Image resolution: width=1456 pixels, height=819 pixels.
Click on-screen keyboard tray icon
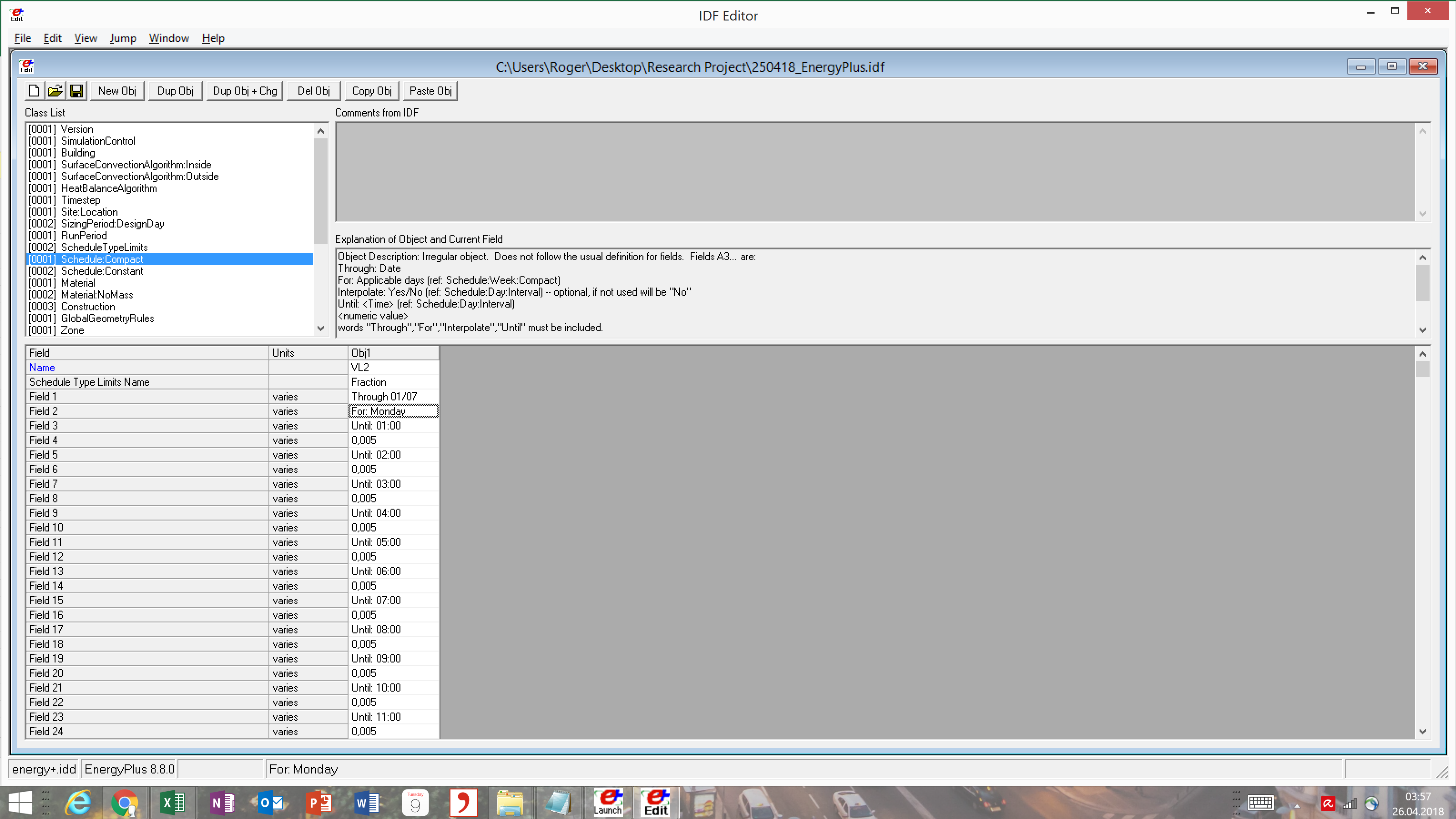click(x=1260, y=803)
